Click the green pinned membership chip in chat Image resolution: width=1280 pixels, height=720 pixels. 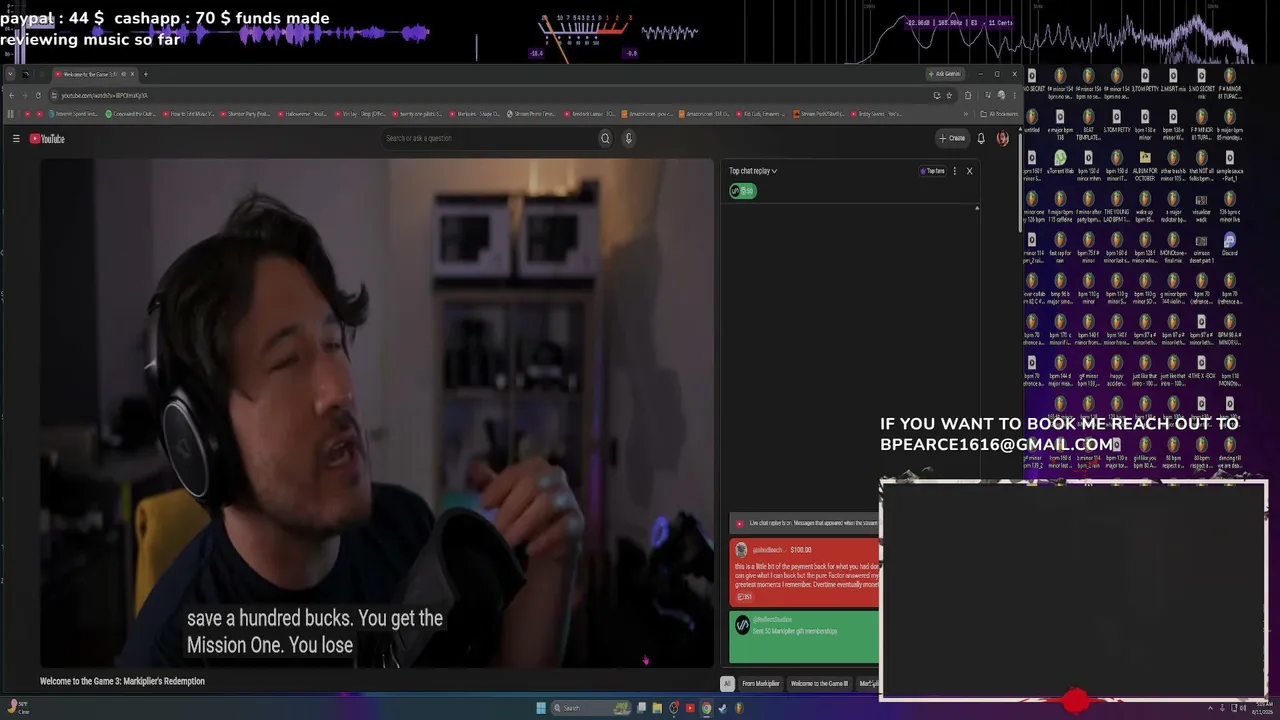point(743,191)
